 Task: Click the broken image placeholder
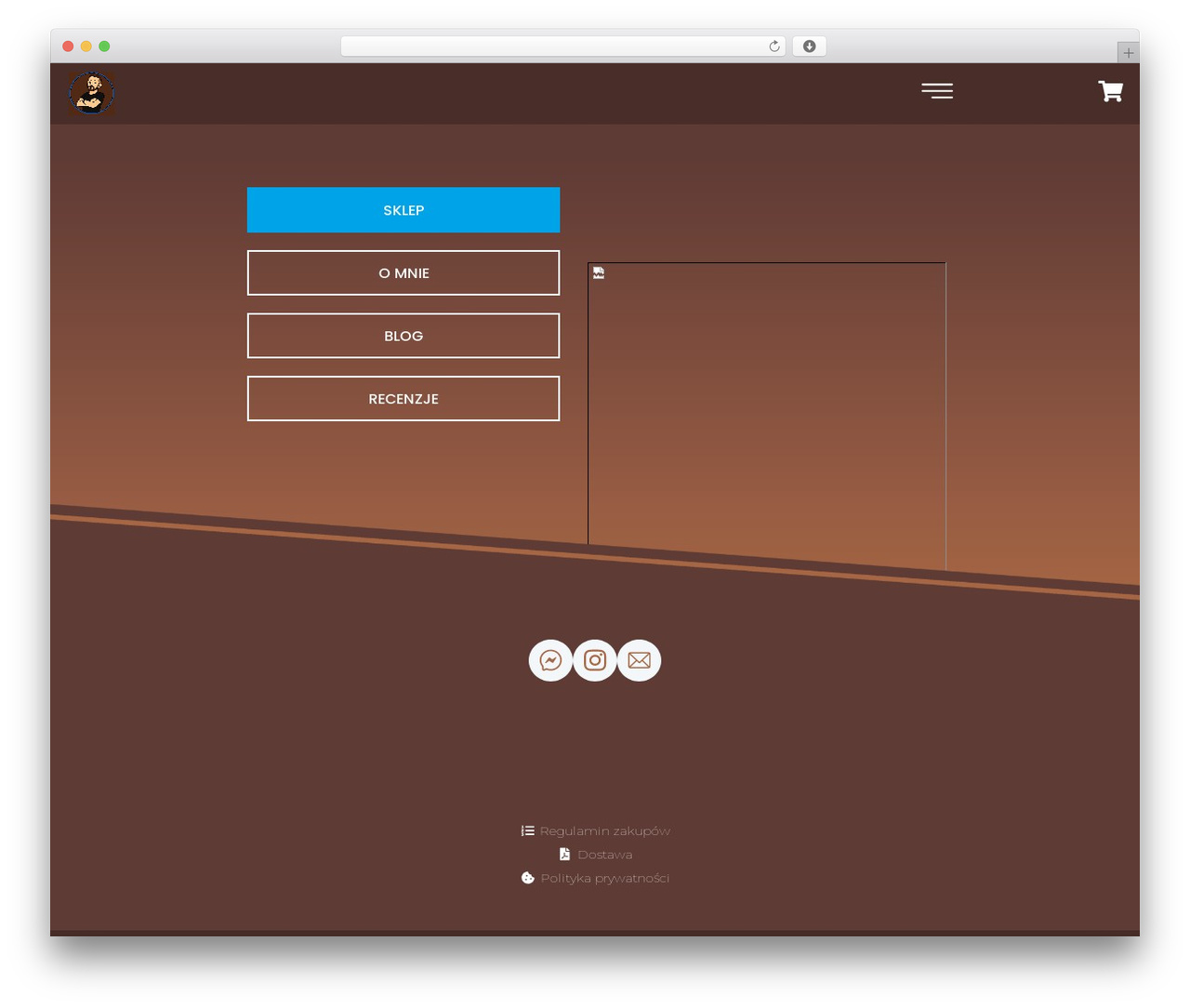click(767, 417)
